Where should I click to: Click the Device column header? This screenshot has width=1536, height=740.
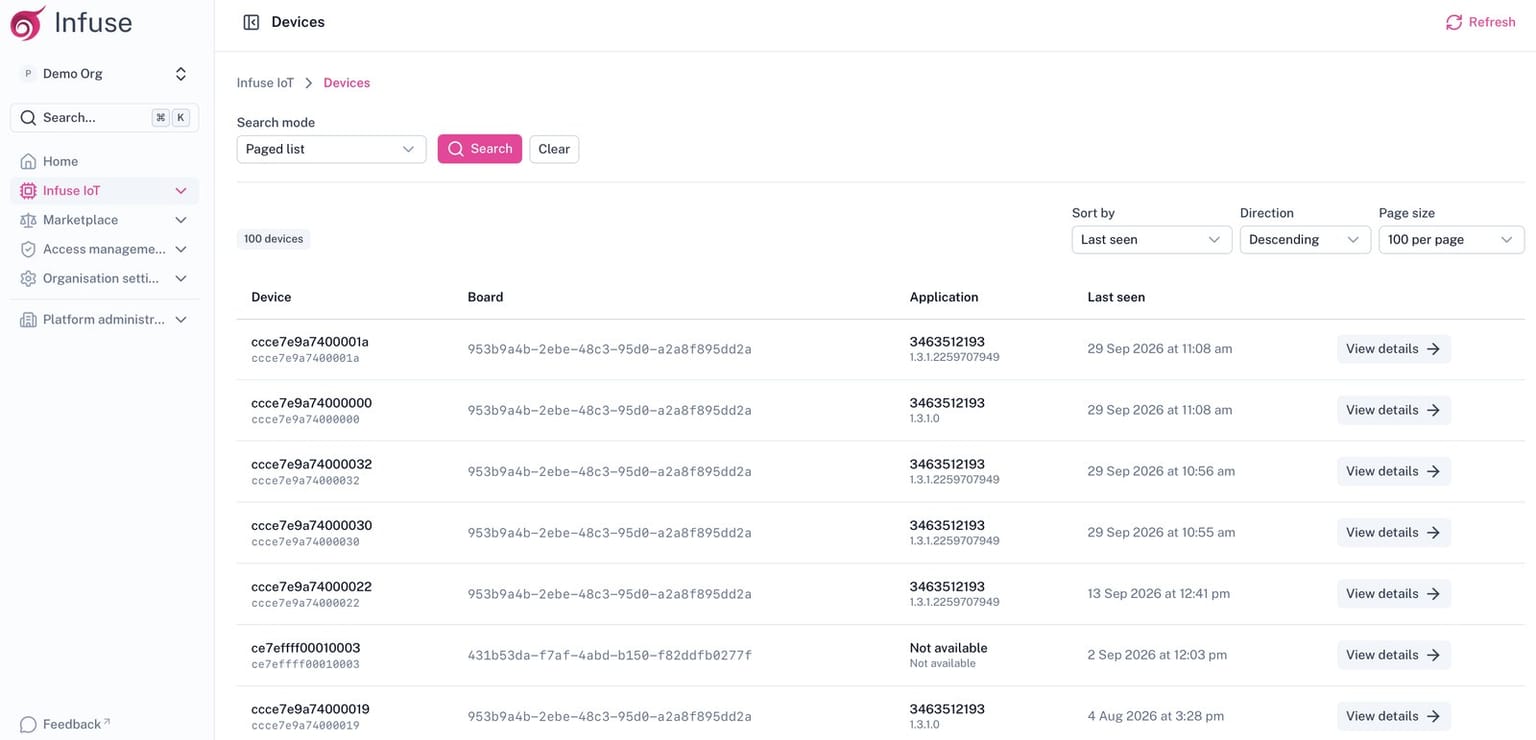pos(271,297)
